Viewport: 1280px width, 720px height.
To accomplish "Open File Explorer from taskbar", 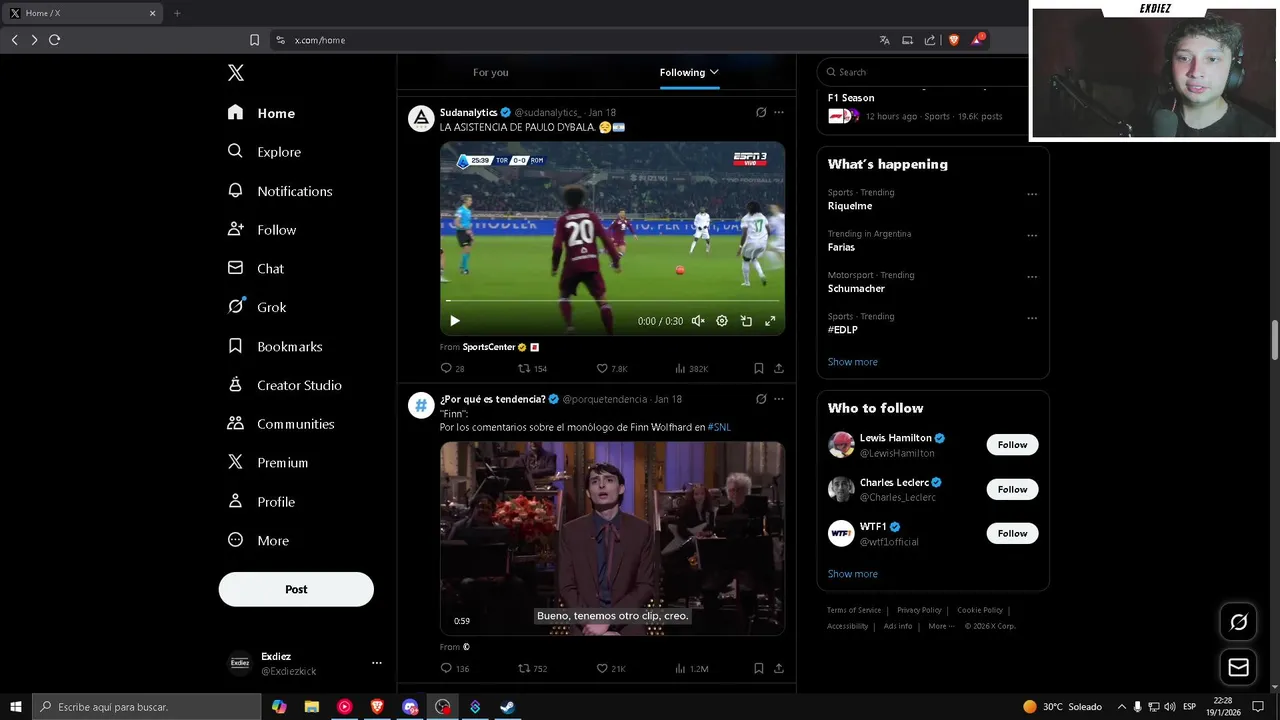I will click(311, 707).
